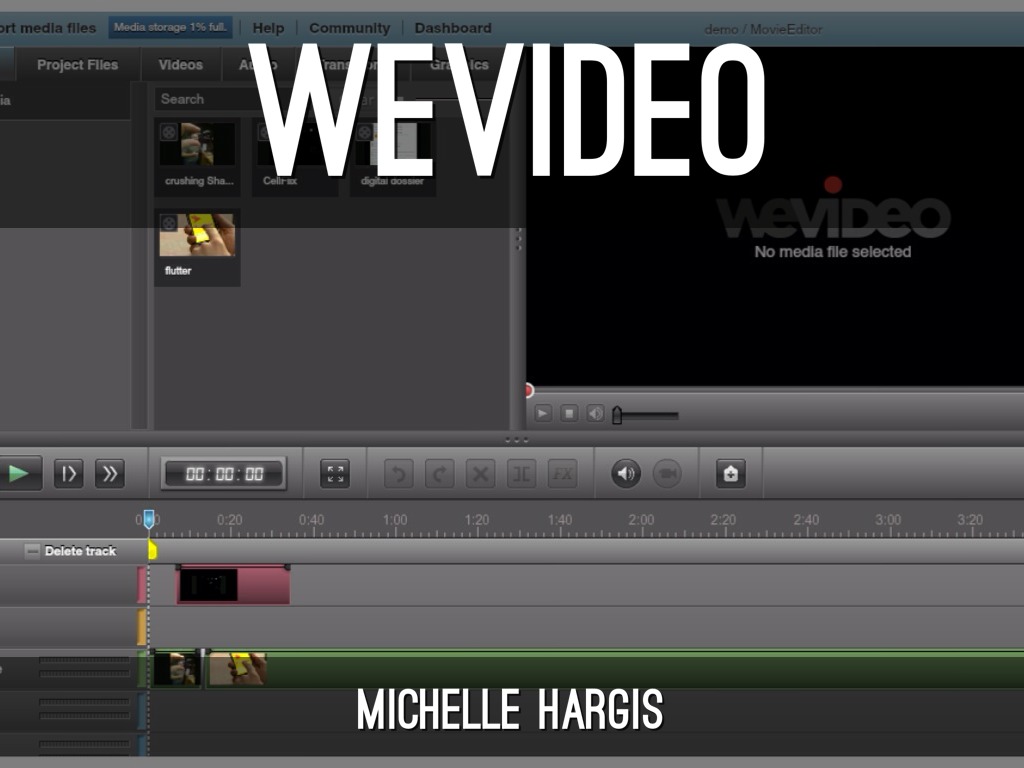Click the split clip icon
The width and height of the screenshot is (1024, 768).
[x=521, y=474]
